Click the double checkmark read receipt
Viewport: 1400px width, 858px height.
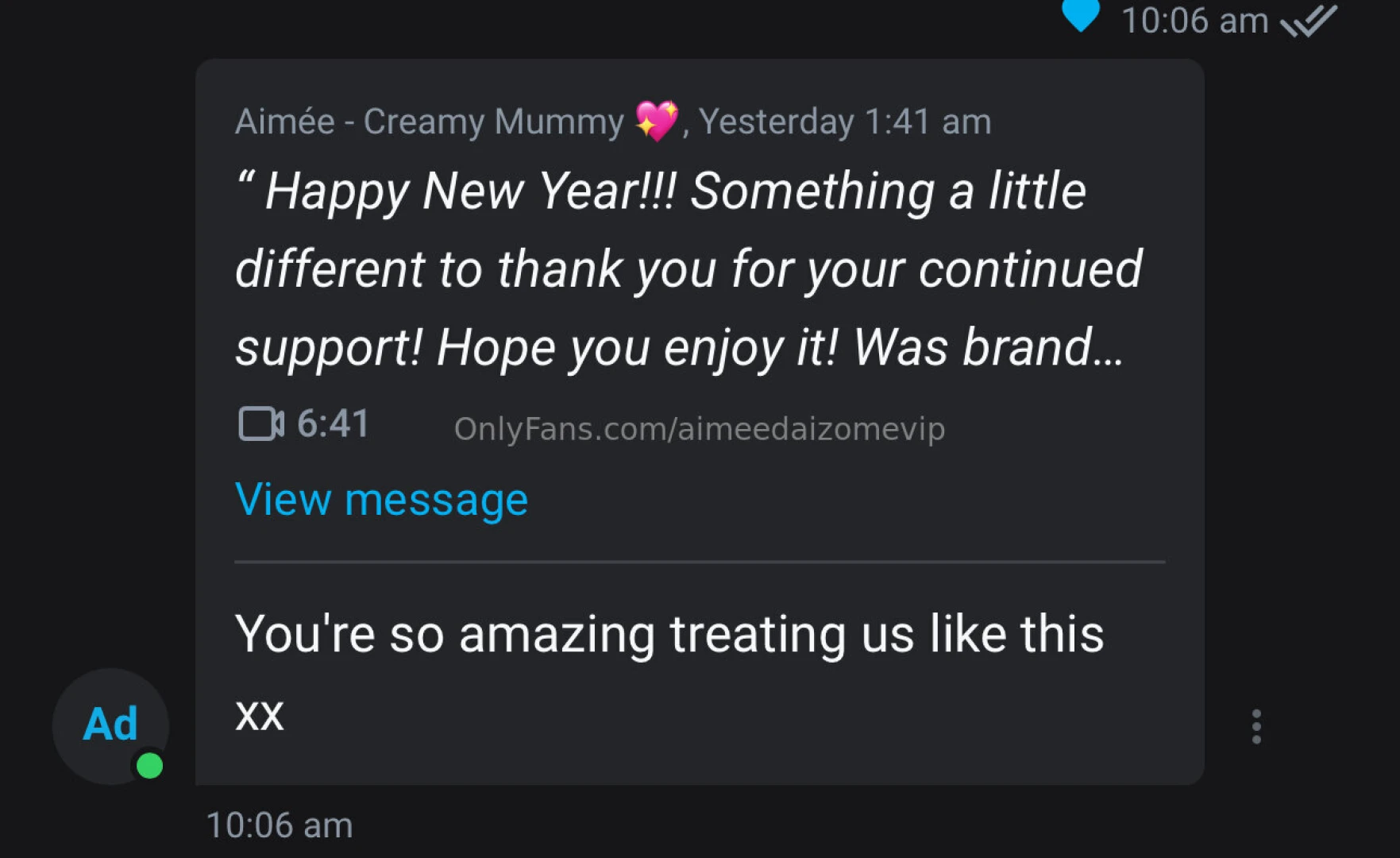[x=1309, y=21]
